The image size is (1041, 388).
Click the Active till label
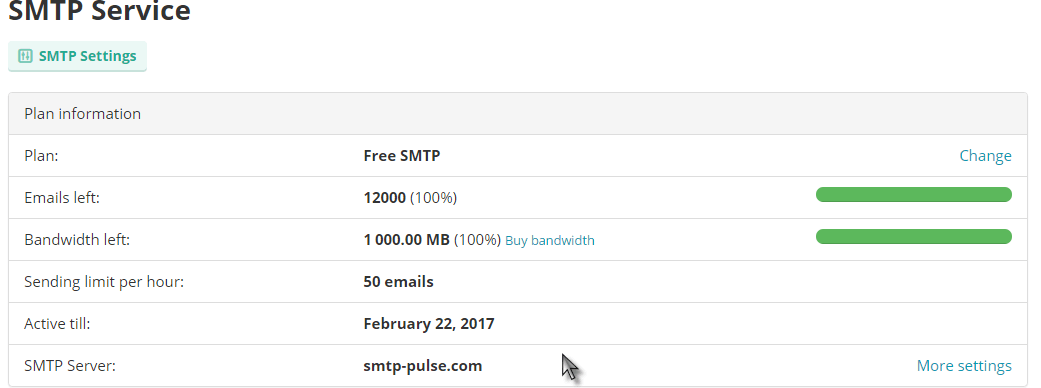(x=57, y=324)
